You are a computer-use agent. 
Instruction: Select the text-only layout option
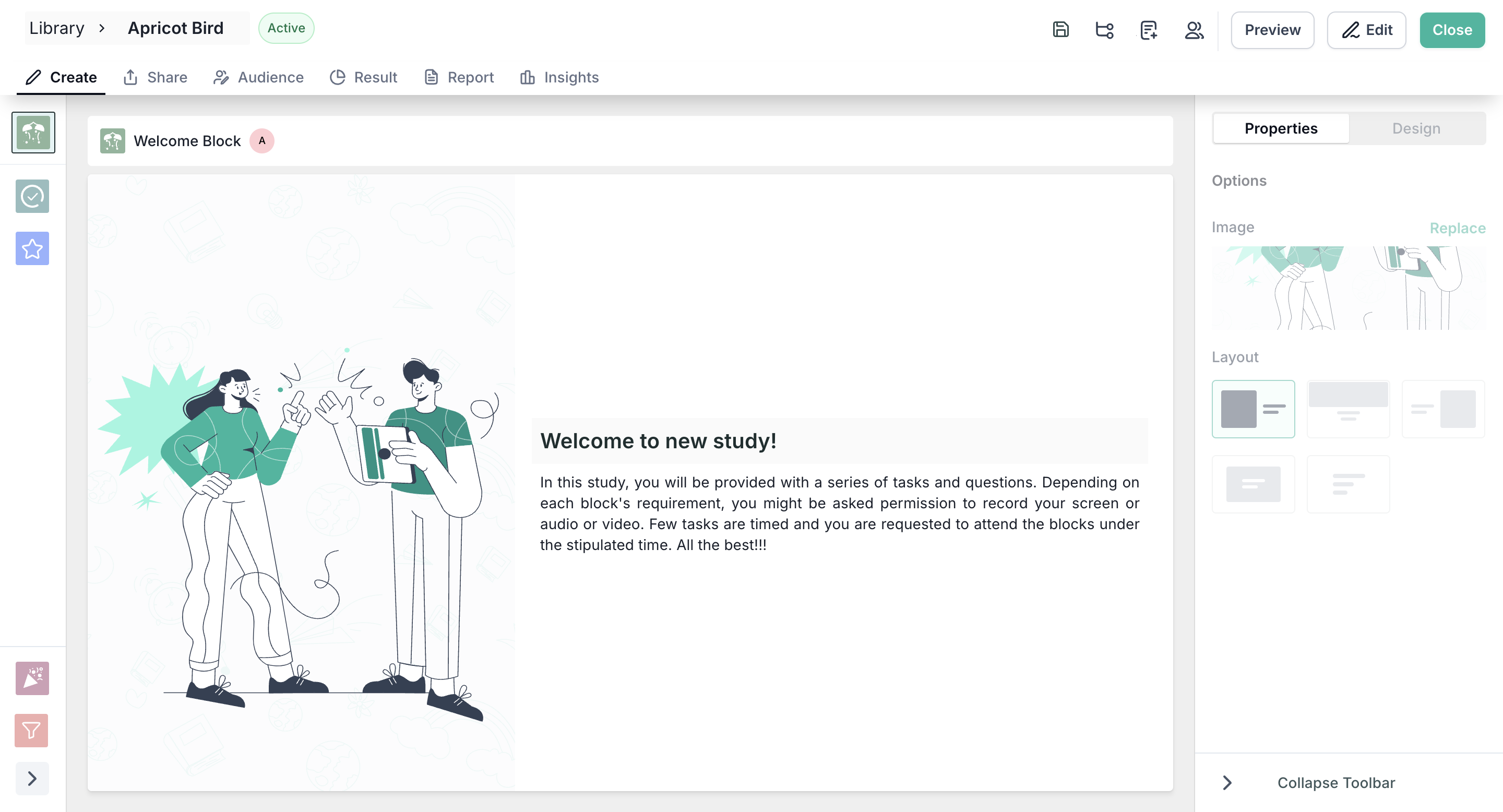click(1348, 484)
